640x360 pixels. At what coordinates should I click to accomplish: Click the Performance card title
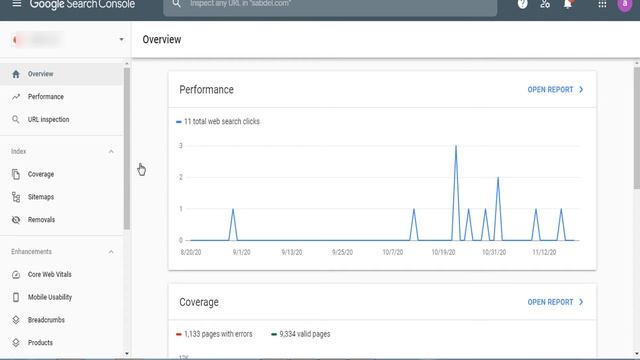click(207, 90)
